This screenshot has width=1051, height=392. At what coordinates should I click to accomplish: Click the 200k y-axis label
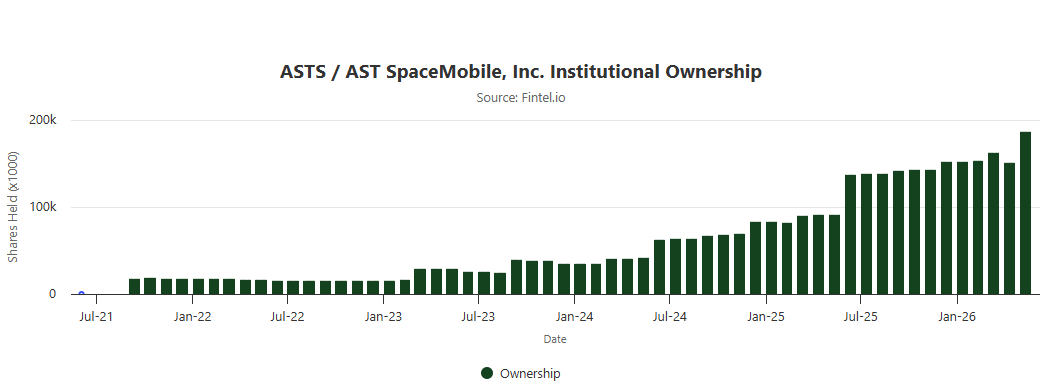coord(44,121)
